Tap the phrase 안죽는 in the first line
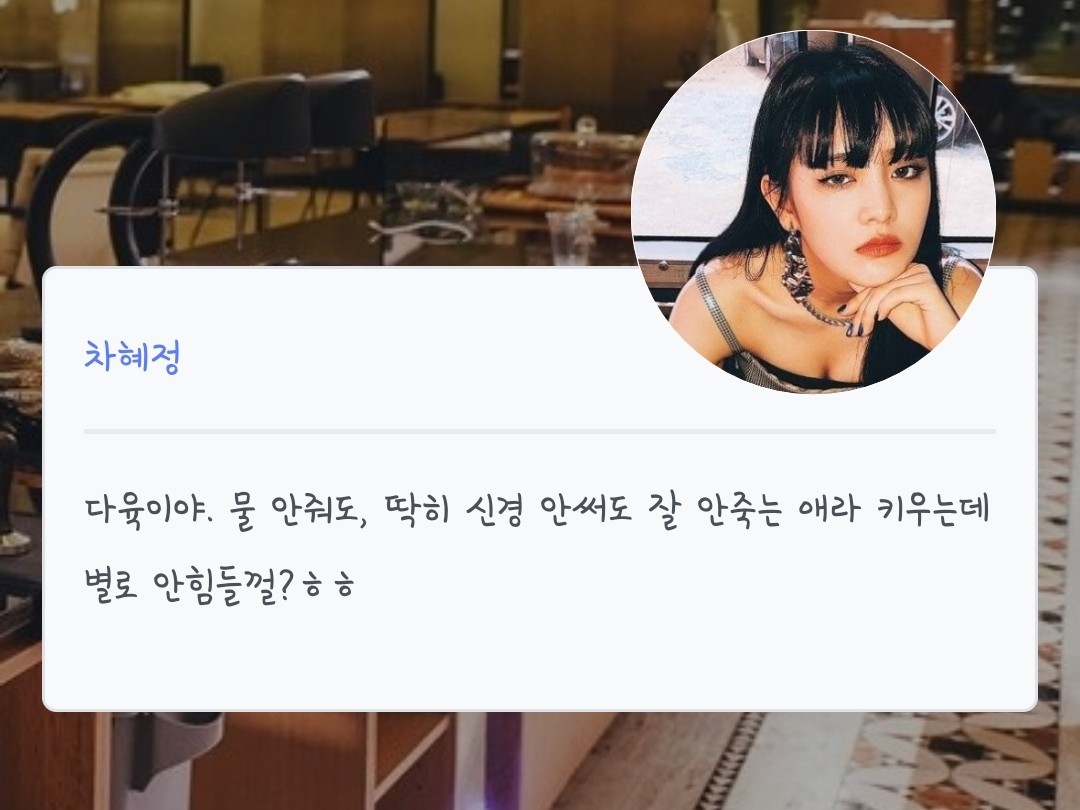This screenshot has width=1080, height=810. [x=740, y=510]
